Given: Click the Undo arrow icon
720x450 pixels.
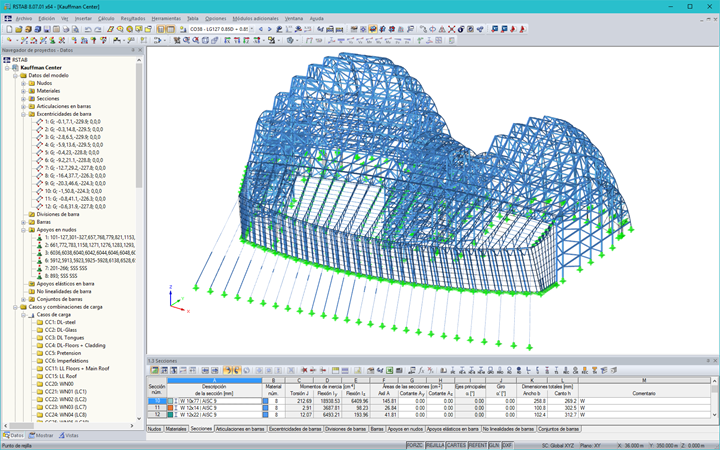Looking at the screenshot, I should [88, 29].
